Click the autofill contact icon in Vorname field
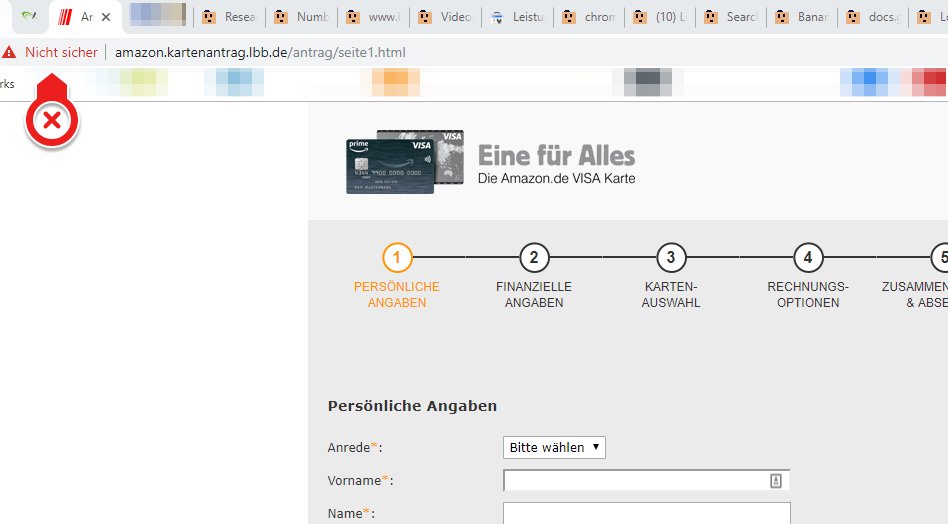 pos(776,480)
